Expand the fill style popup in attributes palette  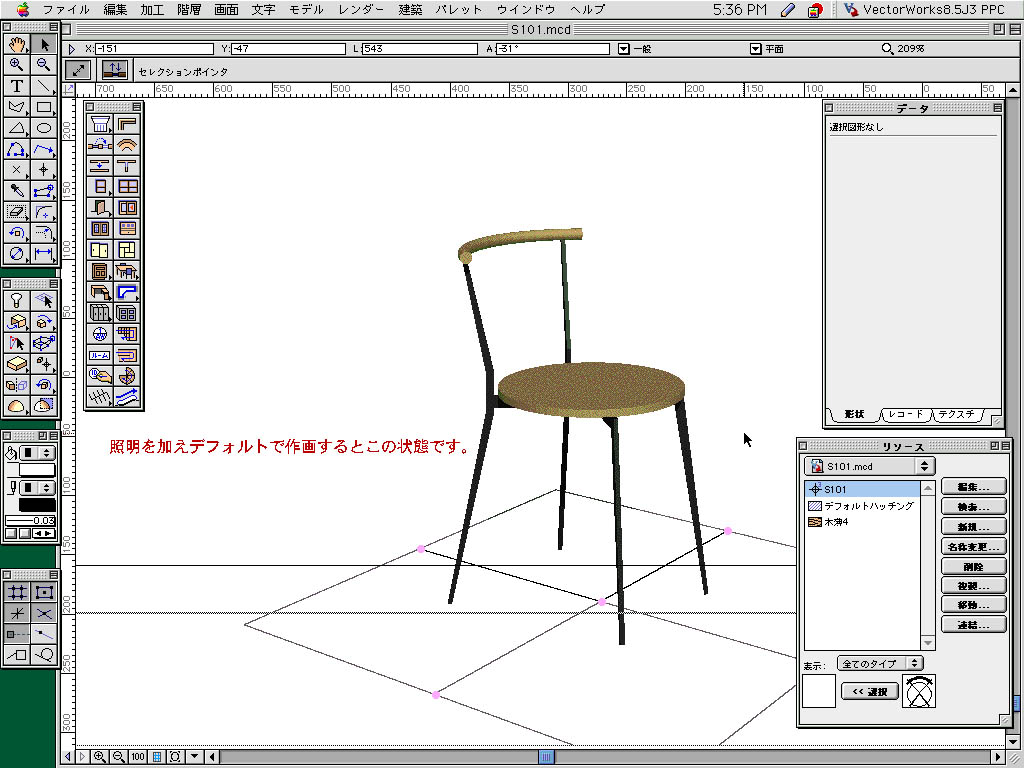(x=39, y=453)
